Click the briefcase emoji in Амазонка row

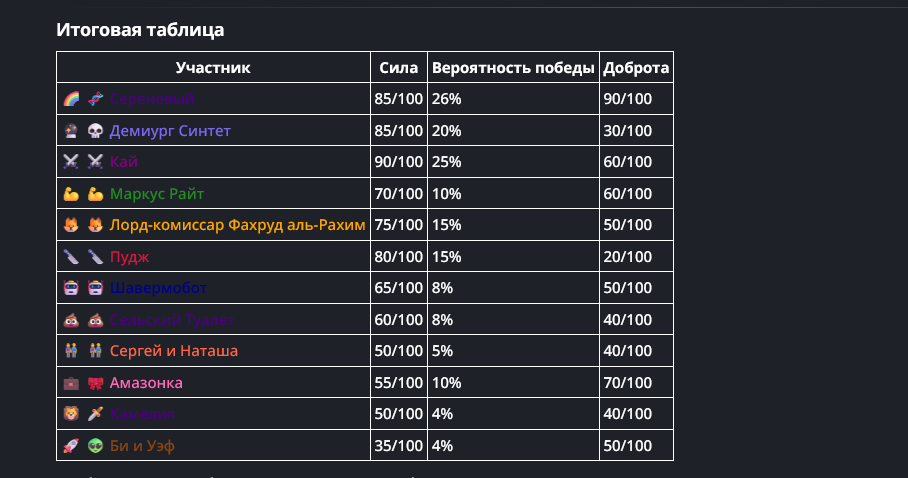coord(71,383)
